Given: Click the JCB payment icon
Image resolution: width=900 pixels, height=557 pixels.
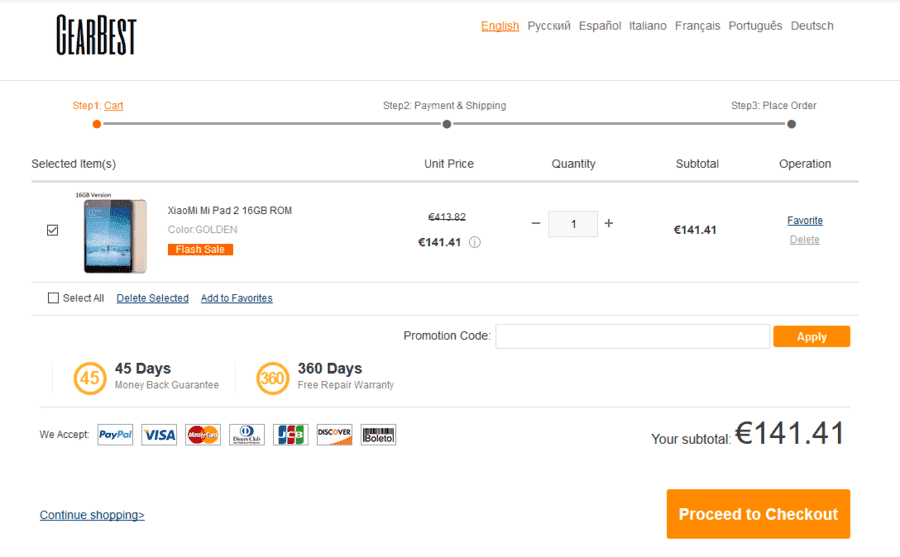Looking at the screenshot, I should (291, 435).
